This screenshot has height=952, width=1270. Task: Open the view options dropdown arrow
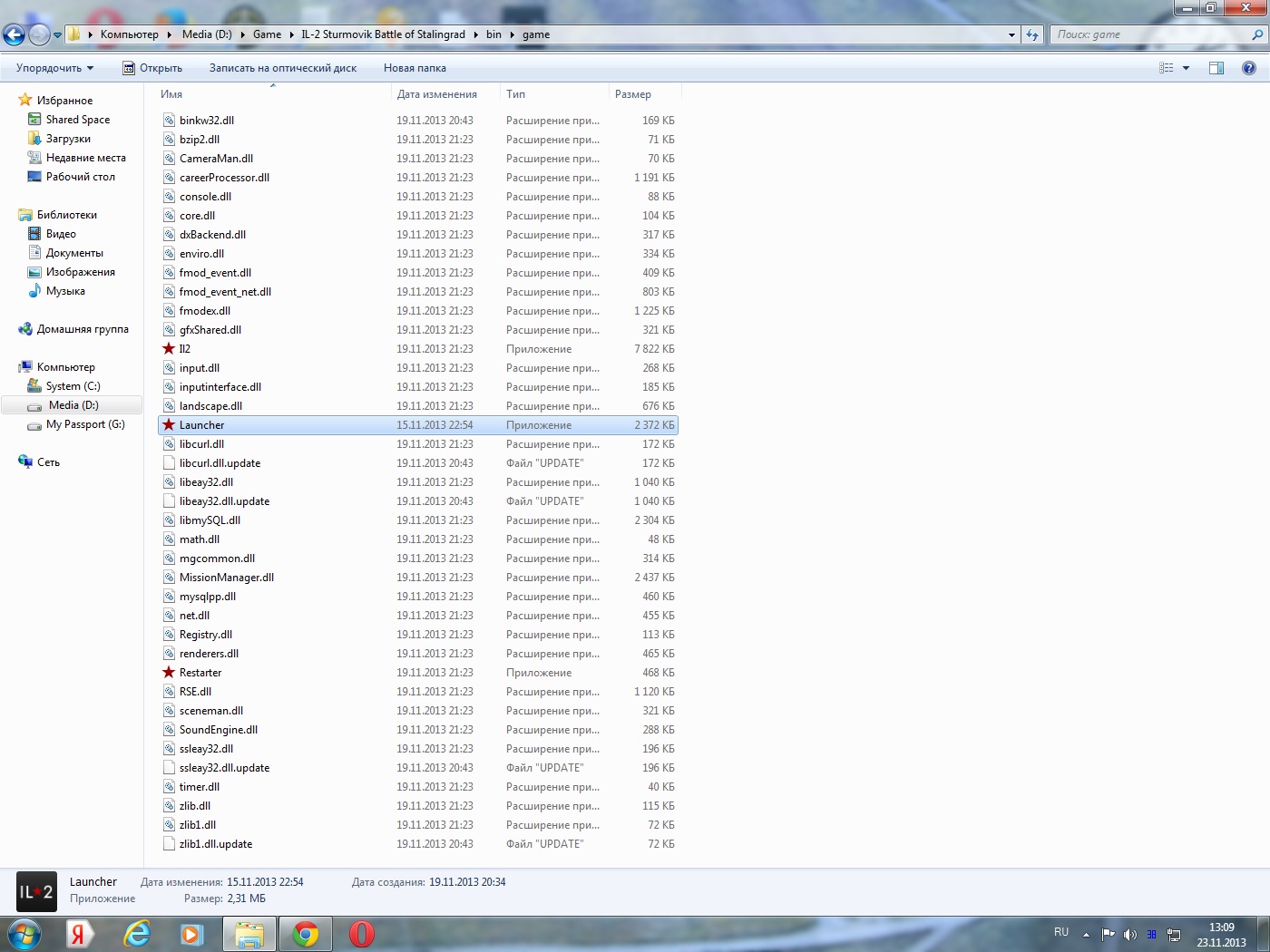[x=1186, y=68]
